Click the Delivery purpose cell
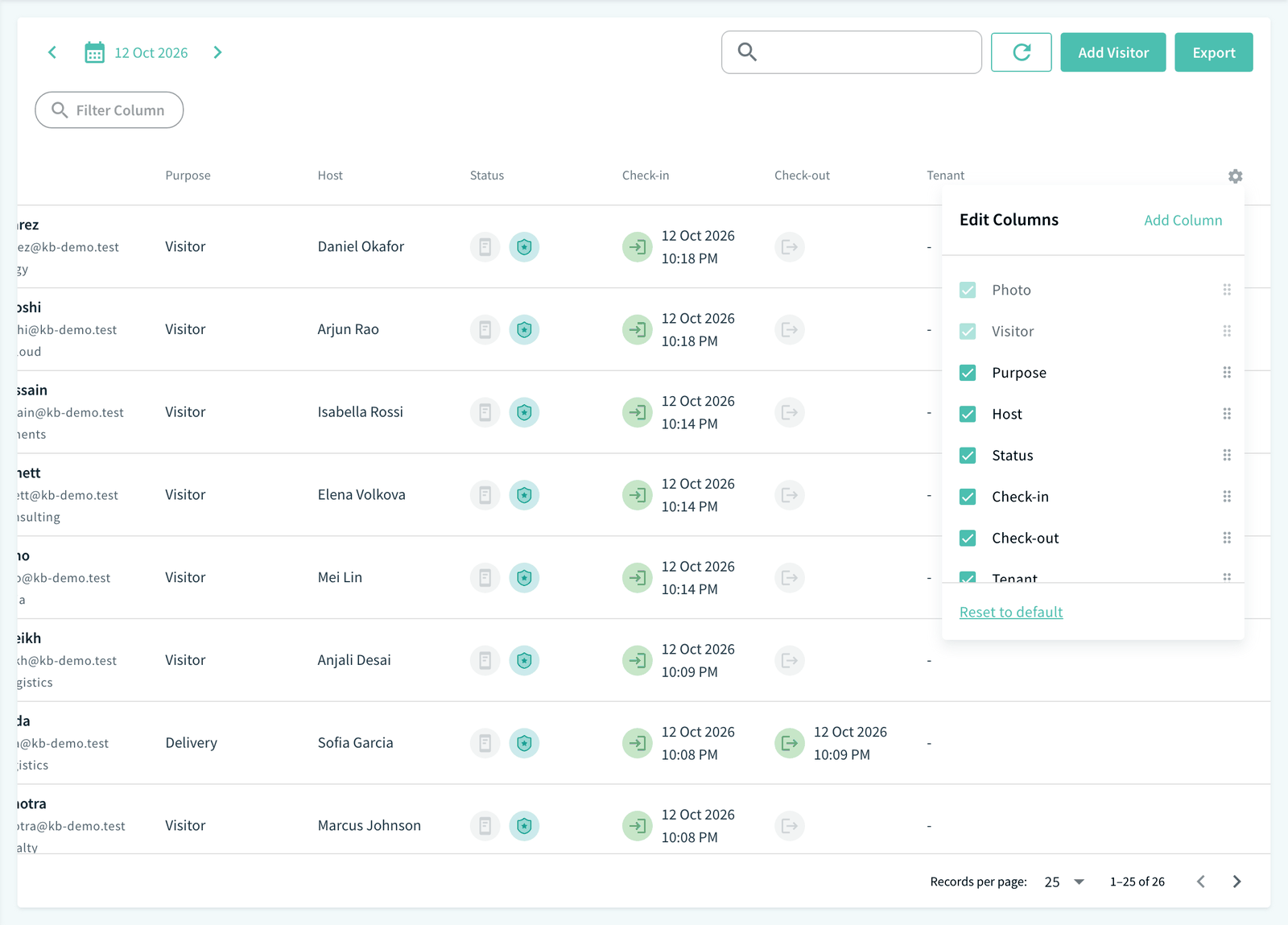 [x=192, y=743]
